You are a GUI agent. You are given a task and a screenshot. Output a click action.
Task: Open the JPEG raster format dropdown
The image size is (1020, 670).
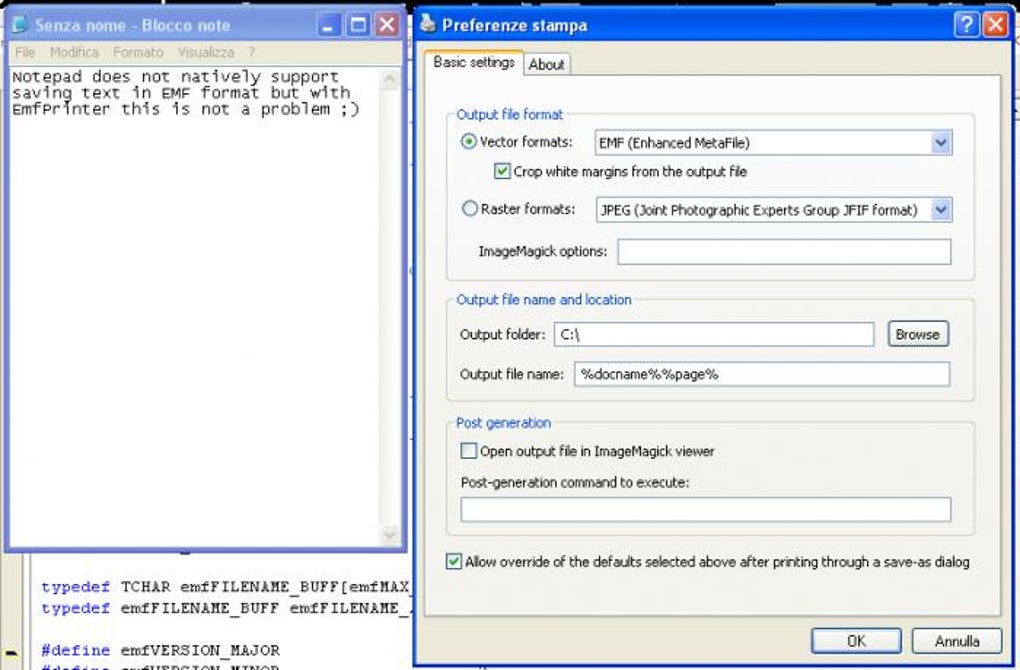click(x=941, y=209)
